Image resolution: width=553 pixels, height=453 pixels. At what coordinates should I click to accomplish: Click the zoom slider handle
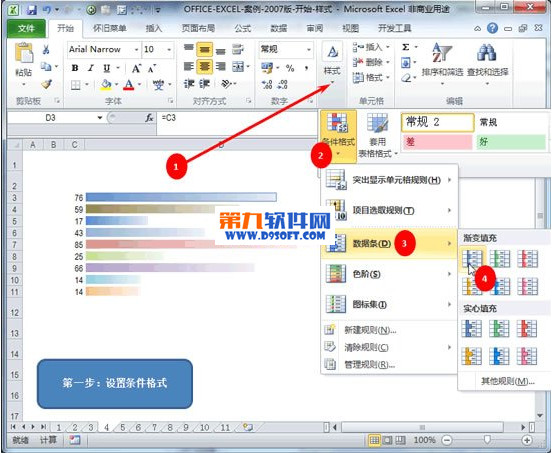(x=487, y=440)
